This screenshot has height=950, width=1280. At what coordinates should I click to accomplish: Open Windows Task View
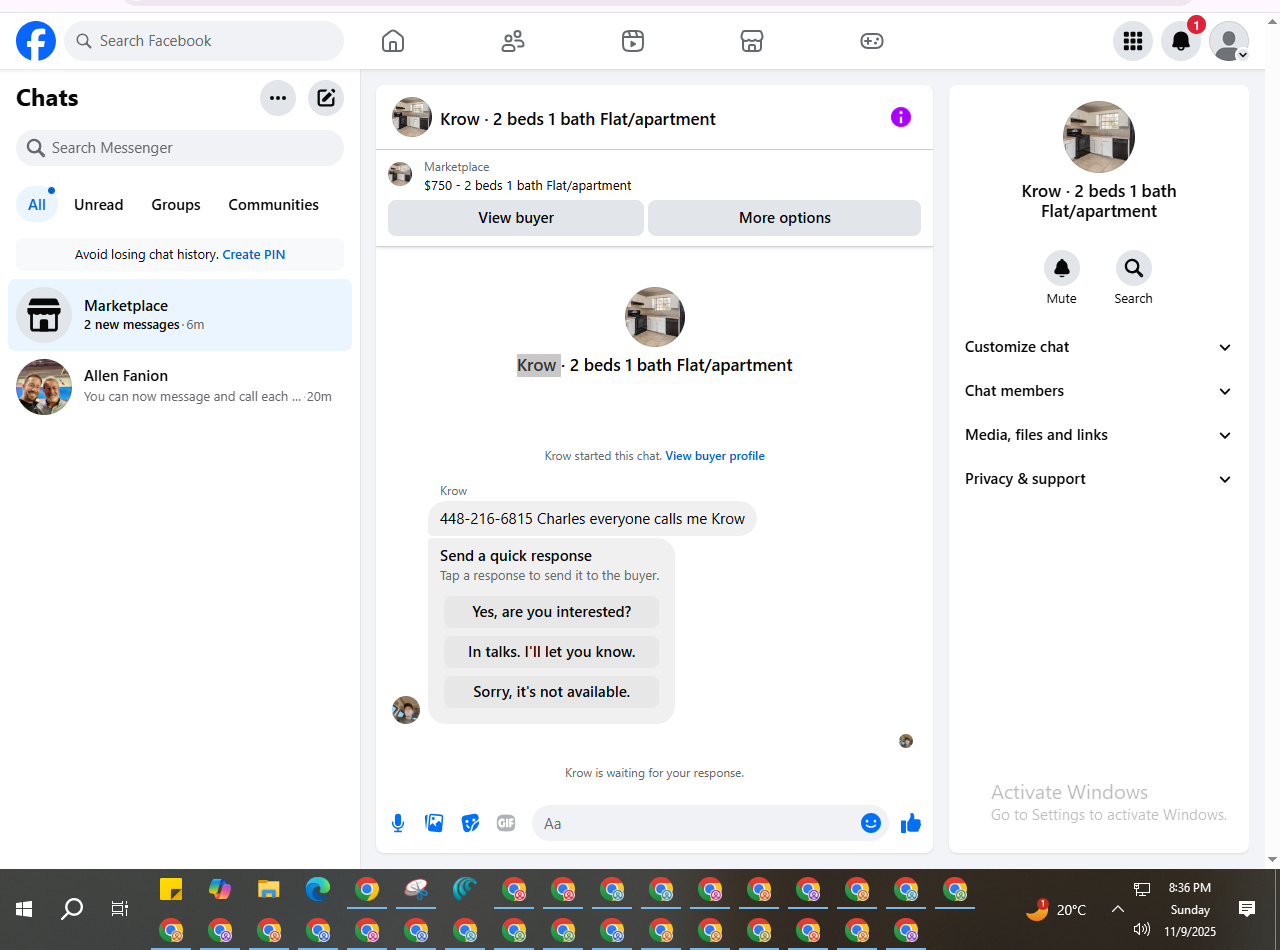pos(120,909)
